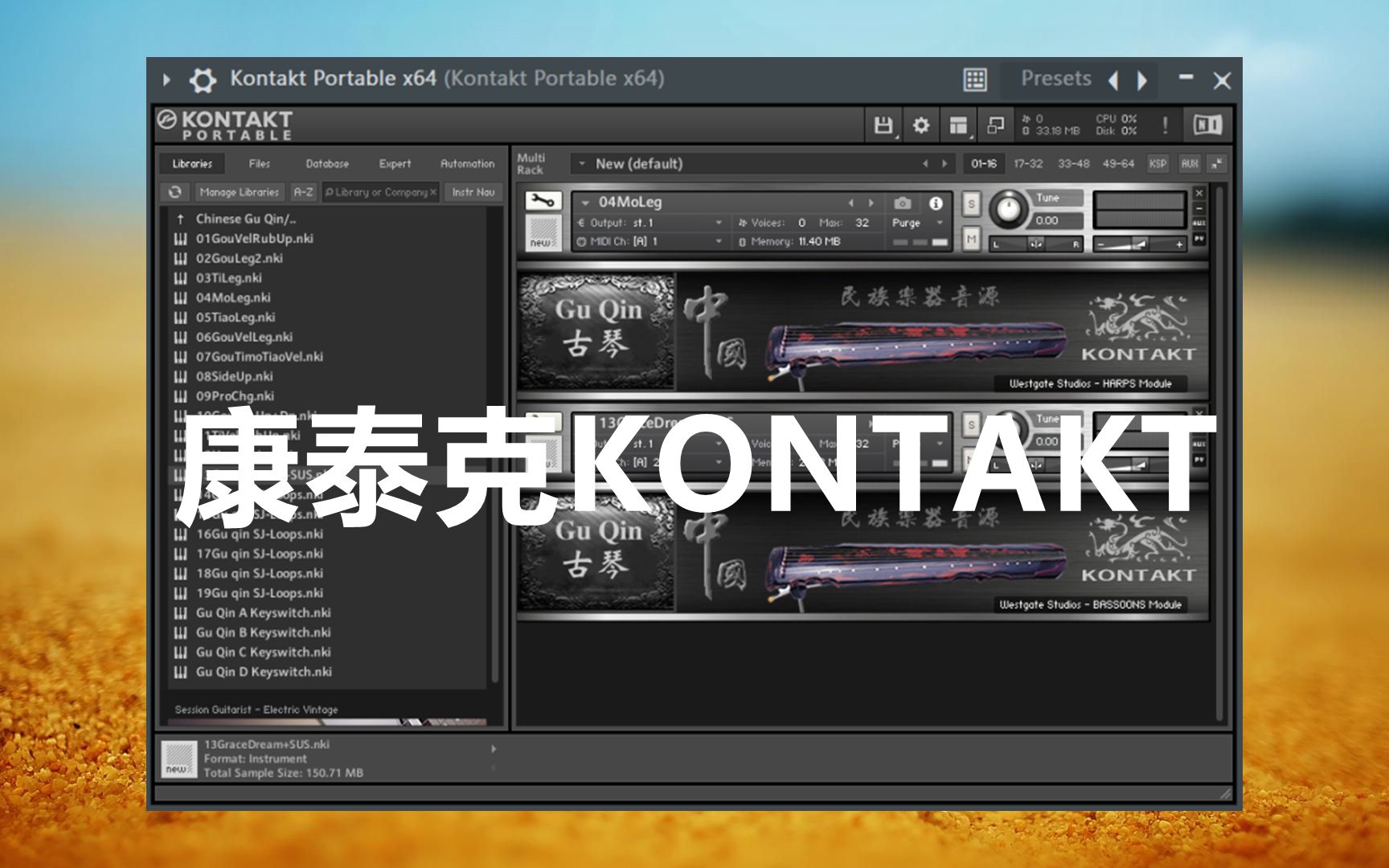The image size is (1389, 868).
Task: Toggle 04MoLeg PV performance view
Action: click(x=1199, y=239)
